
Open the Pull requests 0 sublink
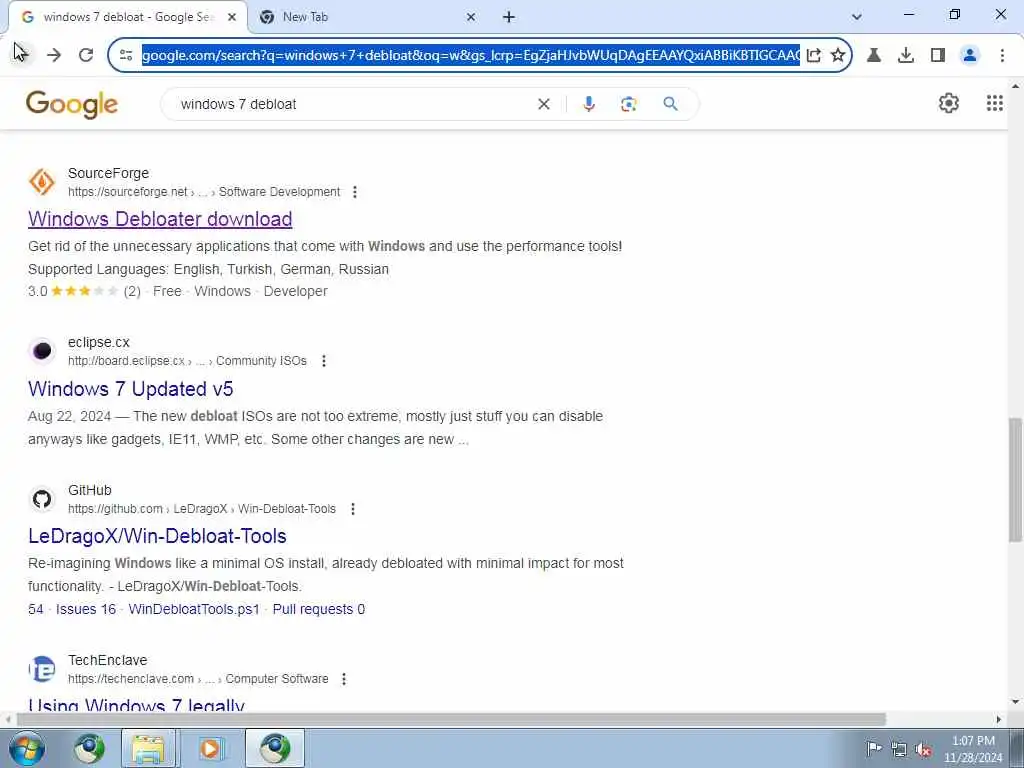click(319, 609)
